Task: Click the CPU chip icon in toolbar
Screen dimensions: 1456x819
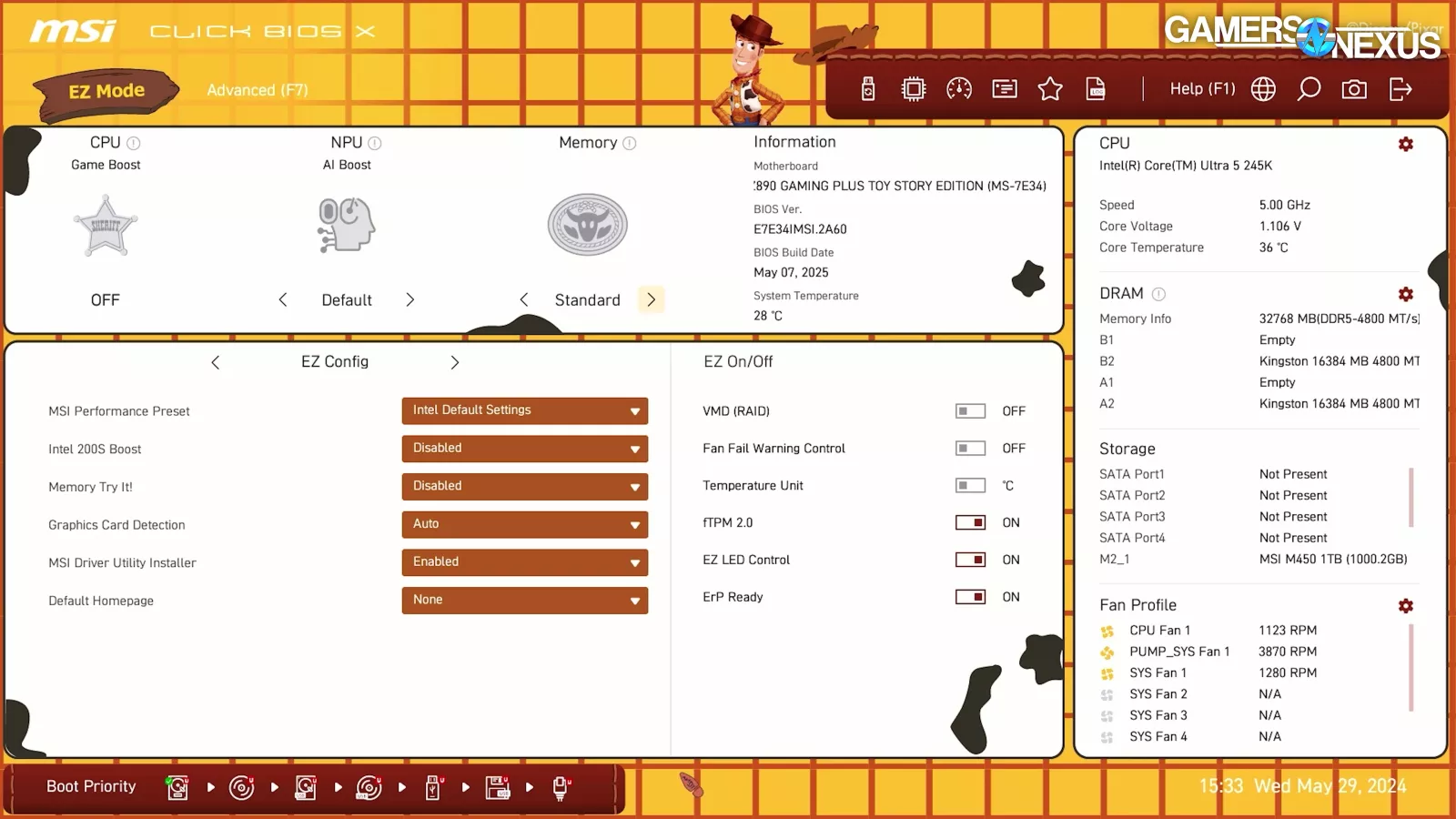Action: tap(913, 89)
